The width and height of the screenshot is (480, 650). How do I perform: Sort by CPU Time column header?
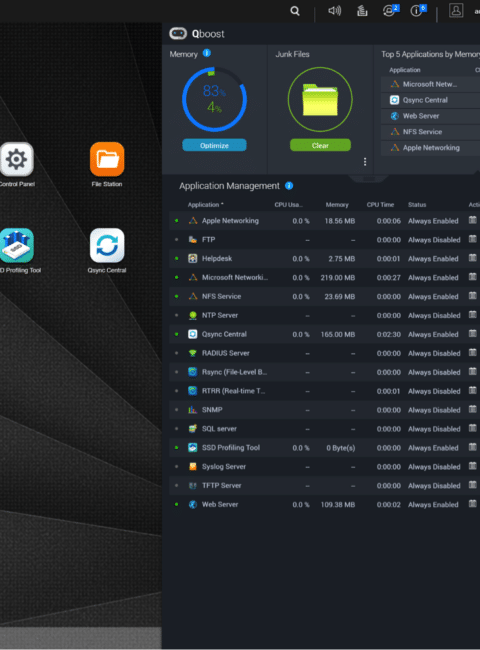pyautogui.click(x=380, y=205)
